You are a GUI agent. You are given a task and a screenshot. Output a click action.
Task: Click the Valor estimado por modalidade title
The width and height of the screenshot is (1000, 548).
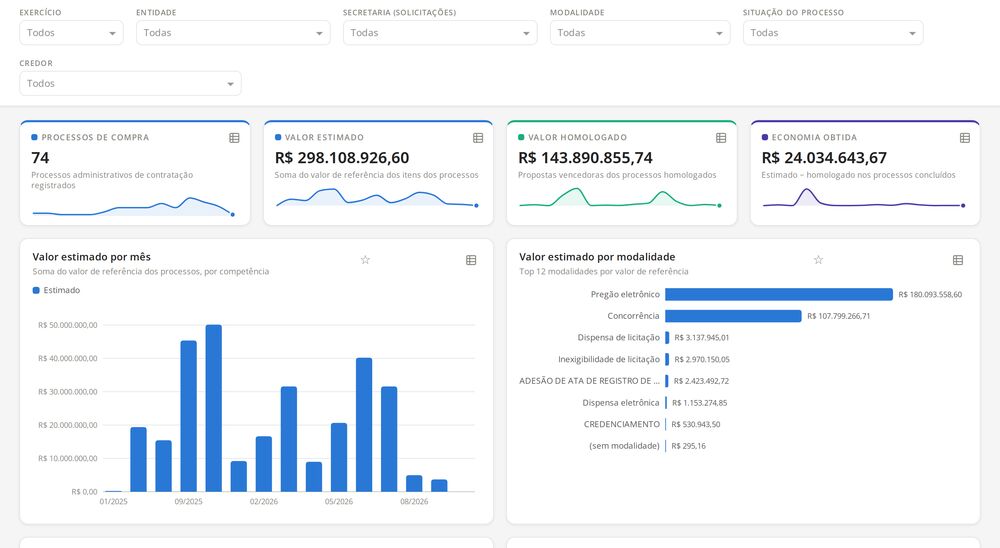[x=597, y=257]
